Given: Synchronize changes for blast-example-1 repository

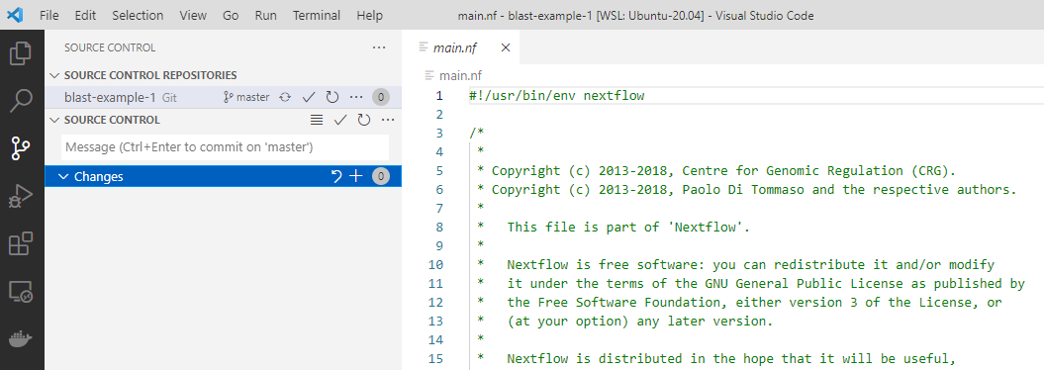Looking at the screenshot, I should [285, 97].
